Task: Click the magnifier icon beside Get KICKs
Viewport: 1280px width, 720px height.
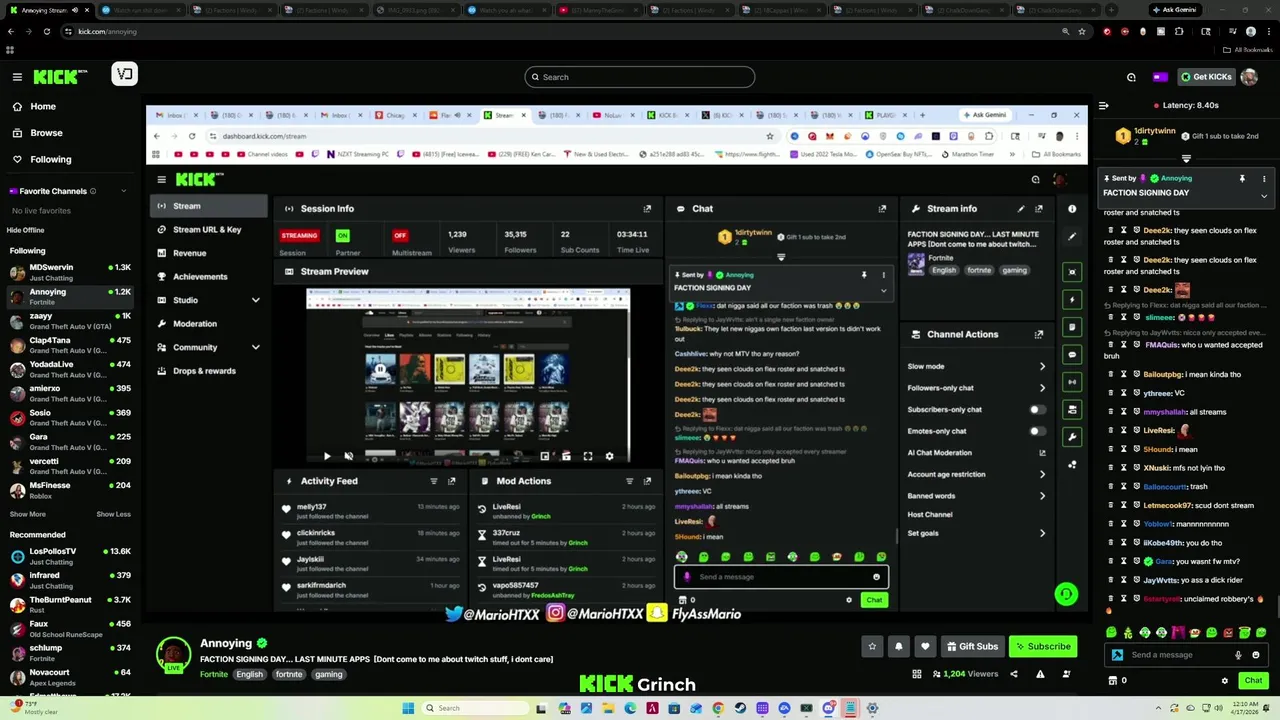Action: [1131, 77]
